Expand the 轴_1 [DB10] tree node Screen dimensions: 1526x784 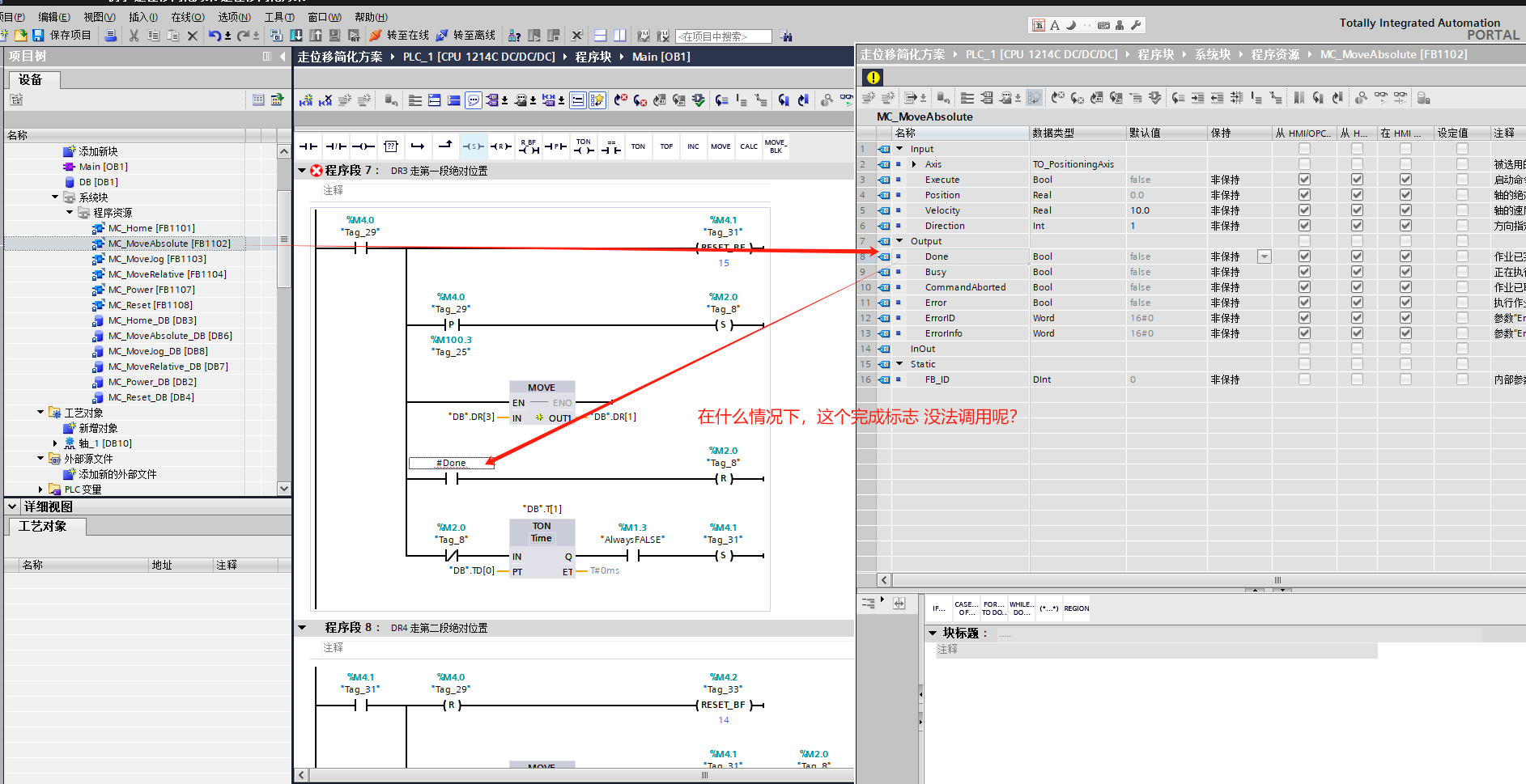[55, 443]
